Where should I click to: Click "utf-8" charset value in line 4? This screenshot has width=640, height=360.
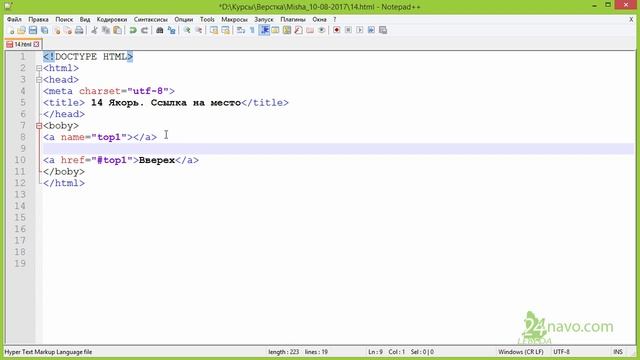pyautogui.click(x=148, y=91)
